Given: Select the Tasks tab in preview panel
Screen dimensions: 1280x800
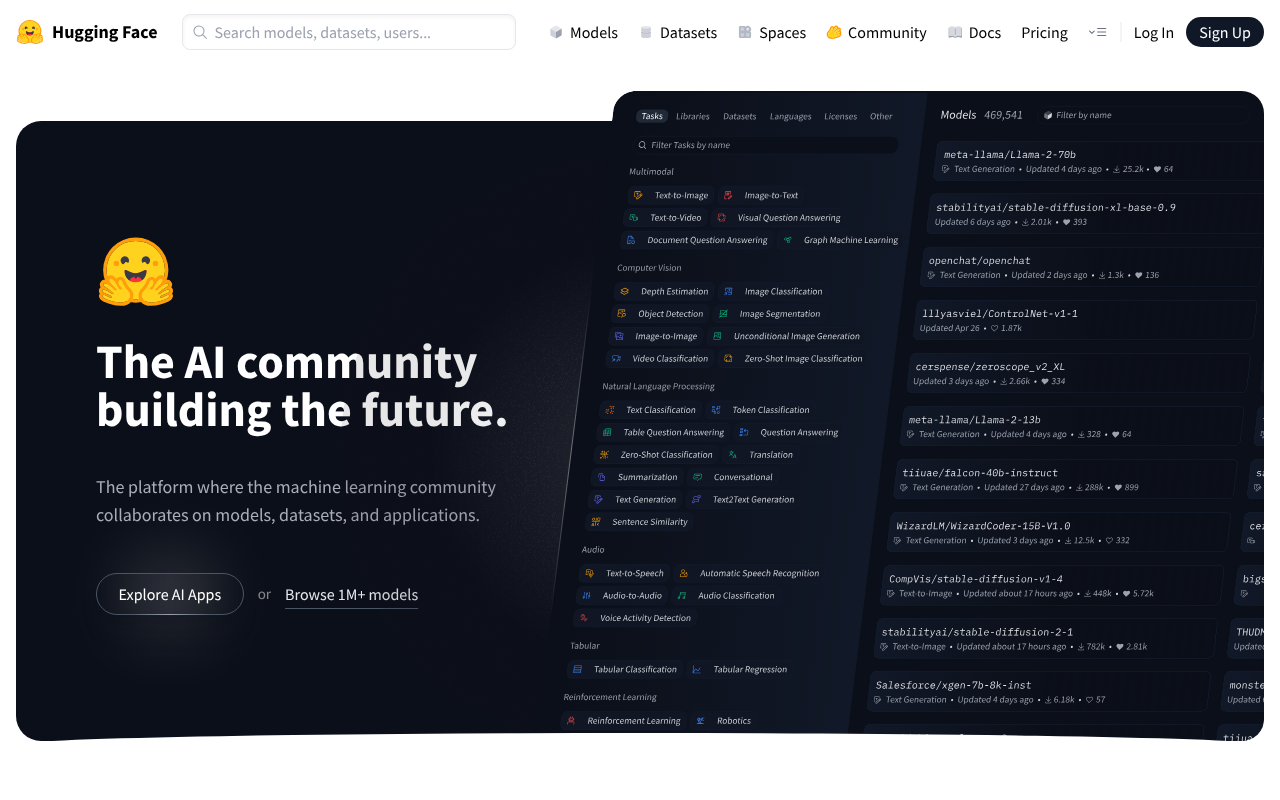Looking at the screenshot, I should 652,116.
